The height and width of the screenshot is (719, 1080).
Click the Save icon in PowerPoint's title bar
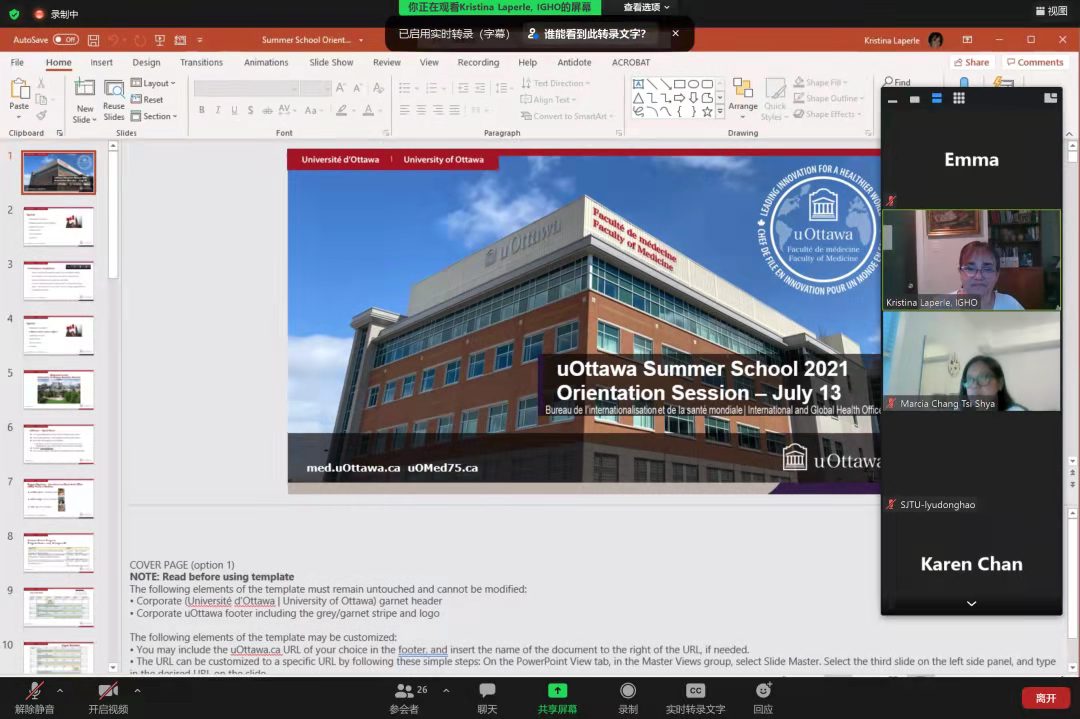tap(94, 40)
